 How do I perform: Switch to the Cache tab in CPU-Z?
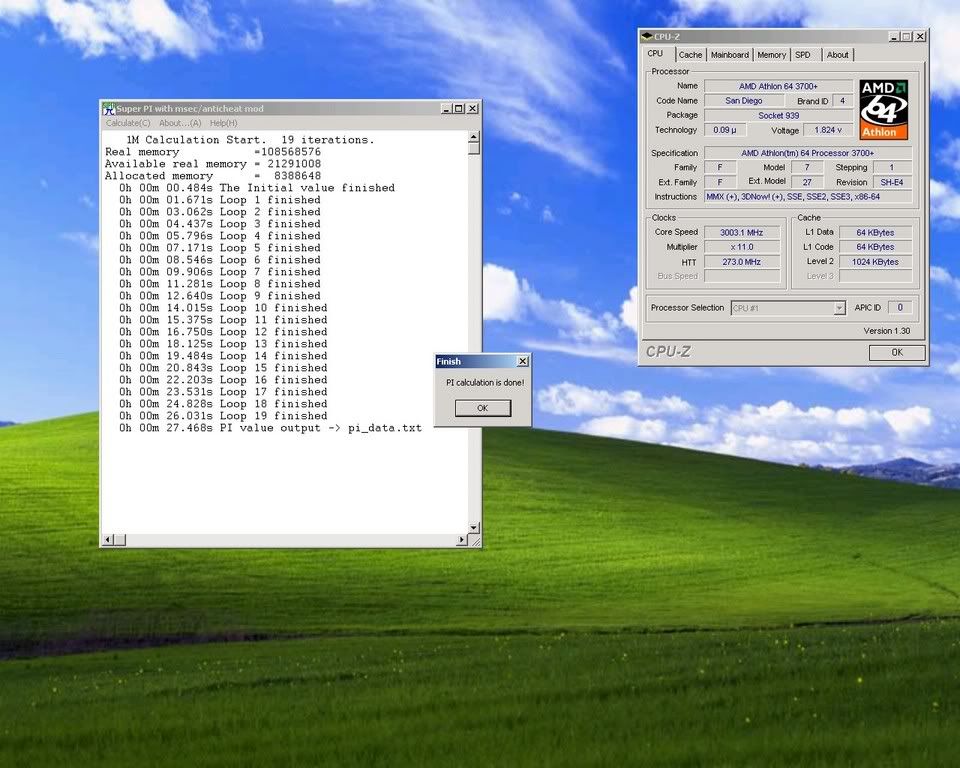[690, 55]
